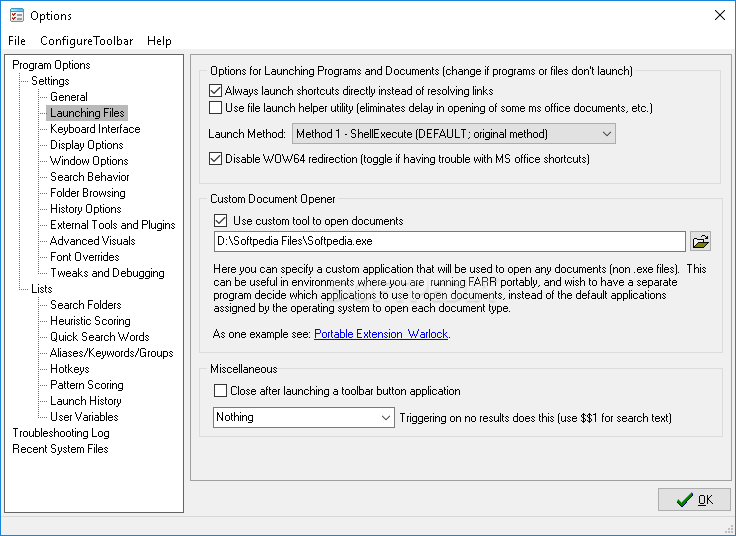Click the window resize grip in corner
Image resolution: width=736 pixels, height=536 pixels.
coord(729,529)
